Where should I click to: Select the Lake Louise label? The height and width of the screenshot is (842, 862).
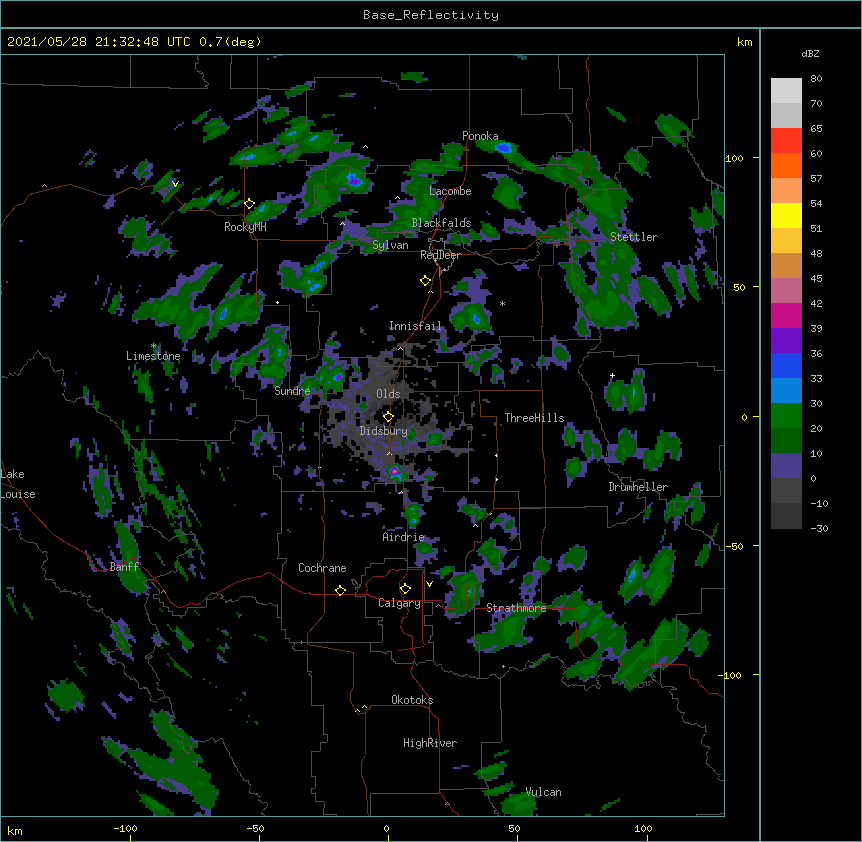pos(18,484)
